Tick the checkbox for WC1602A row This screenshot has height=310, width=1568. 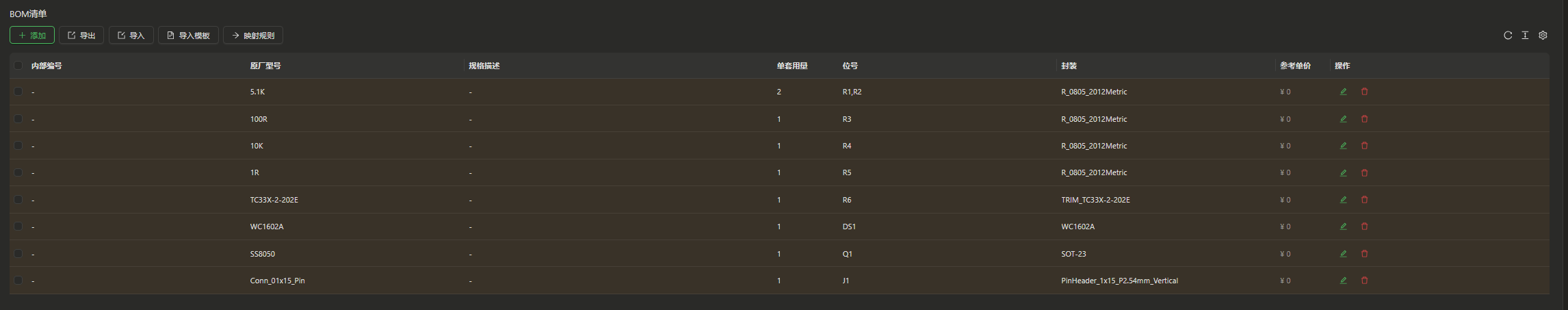coord(18,227)
